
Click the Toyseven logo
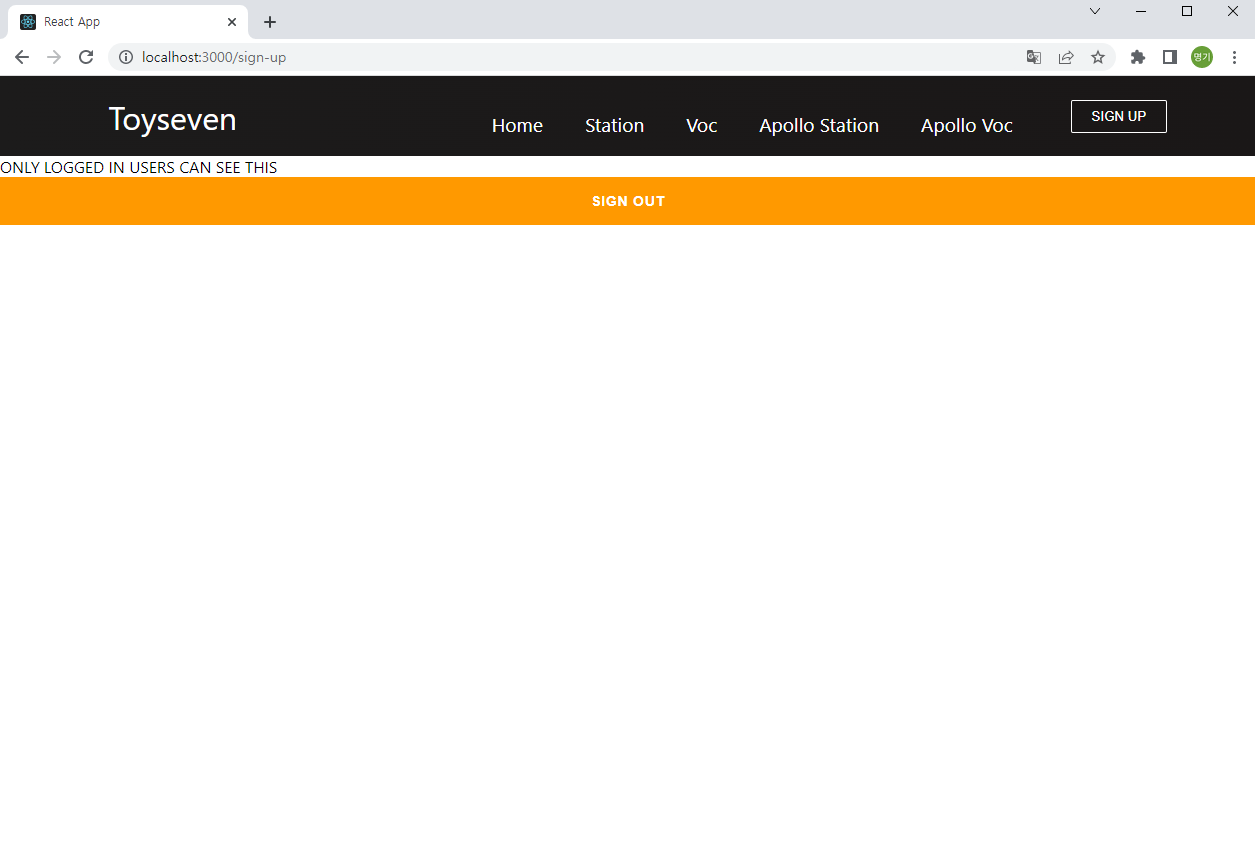pos(172,119)
